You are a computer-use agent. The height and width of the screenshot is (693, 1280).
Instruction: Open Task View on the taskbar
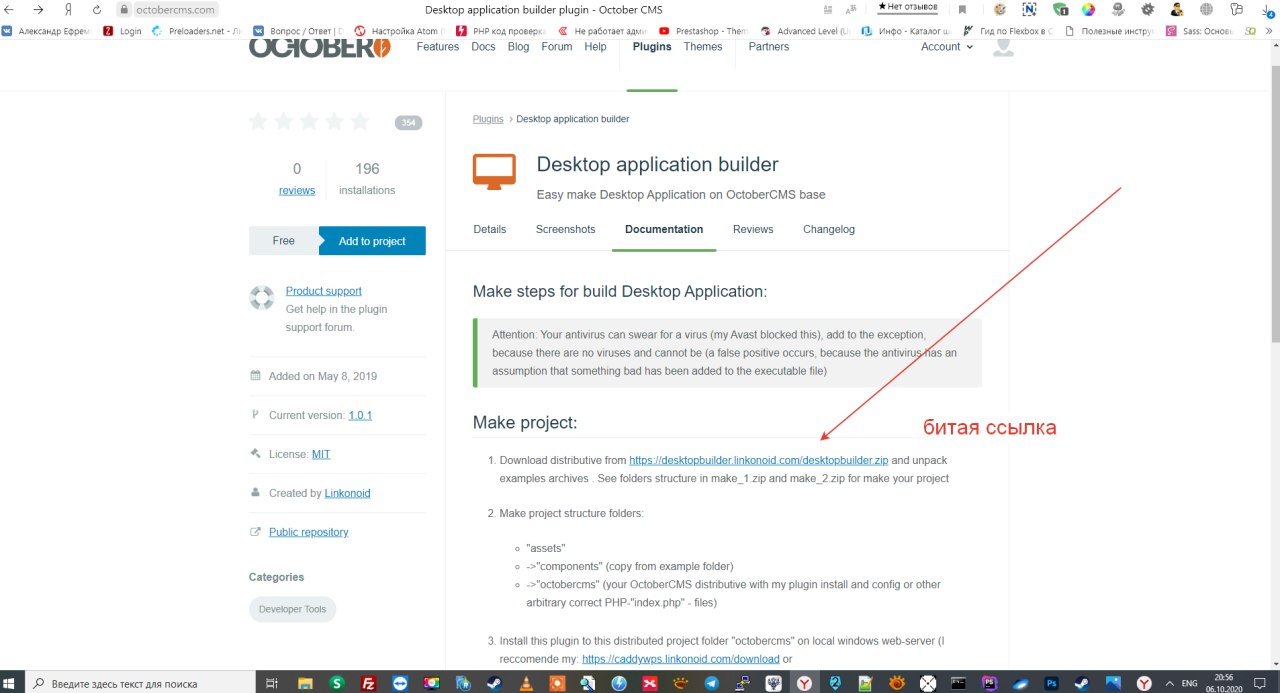(272, 683)
